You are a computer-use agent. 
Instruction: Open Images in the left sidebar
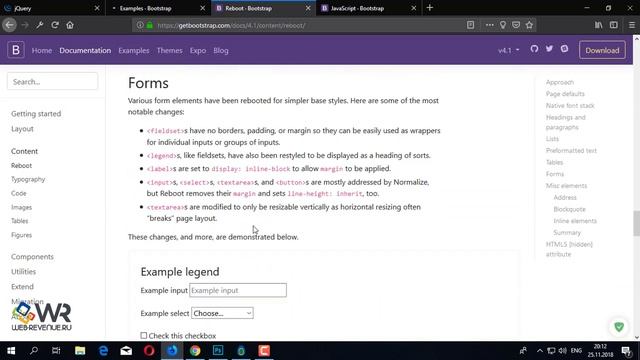[x=22, y=207]
